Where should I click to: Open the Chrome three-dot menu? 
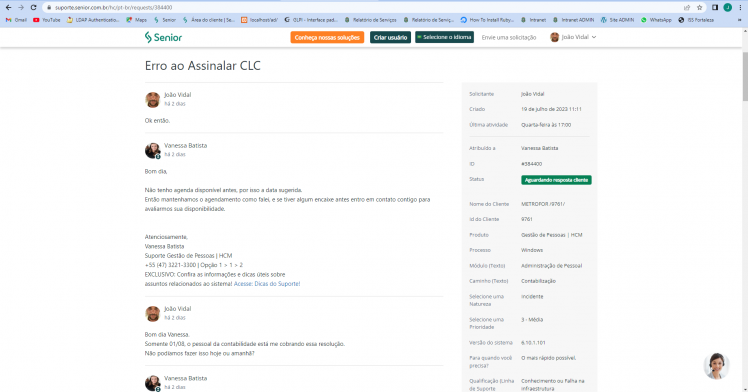[740, 8]
